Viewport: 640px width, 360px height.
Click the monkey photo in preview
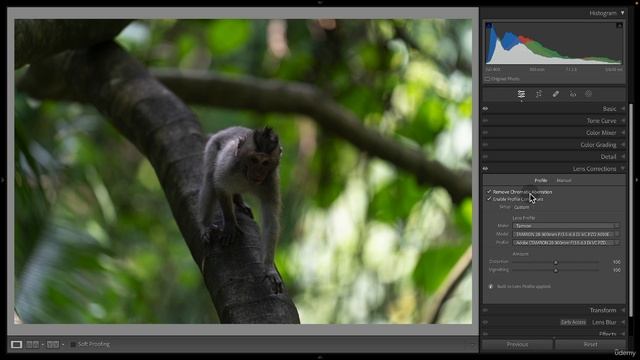coord(243,171)
